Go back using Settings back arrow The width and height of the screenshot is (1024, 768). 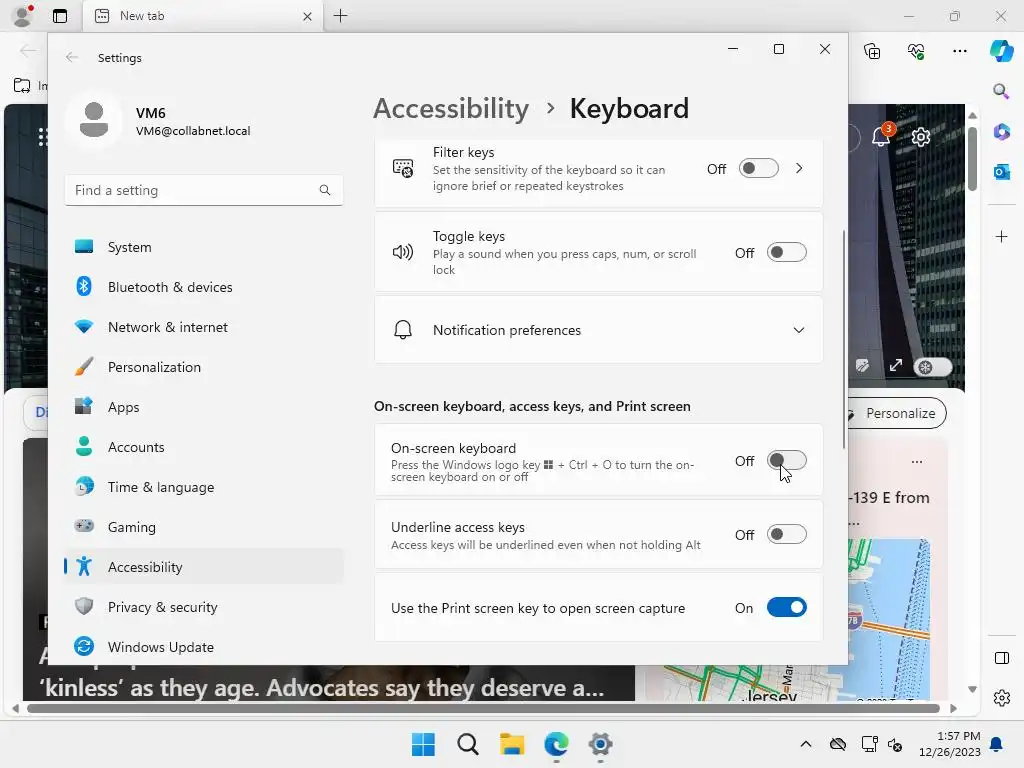pyautogui.click(x=72, y=57)
